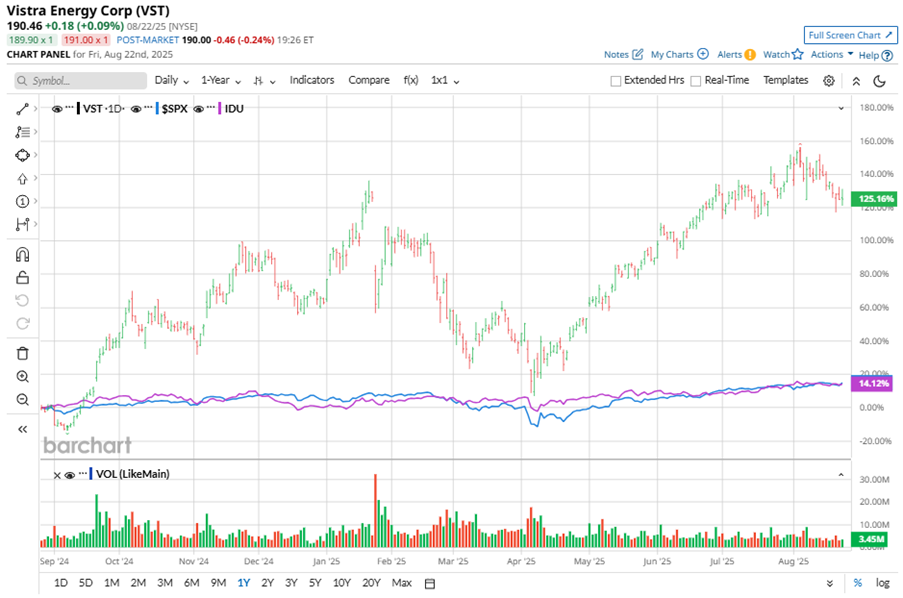Viewport: 903px width, 598px height.
Task: Open the 1x1 grid layout dropdown
Action: coord(445,81)
